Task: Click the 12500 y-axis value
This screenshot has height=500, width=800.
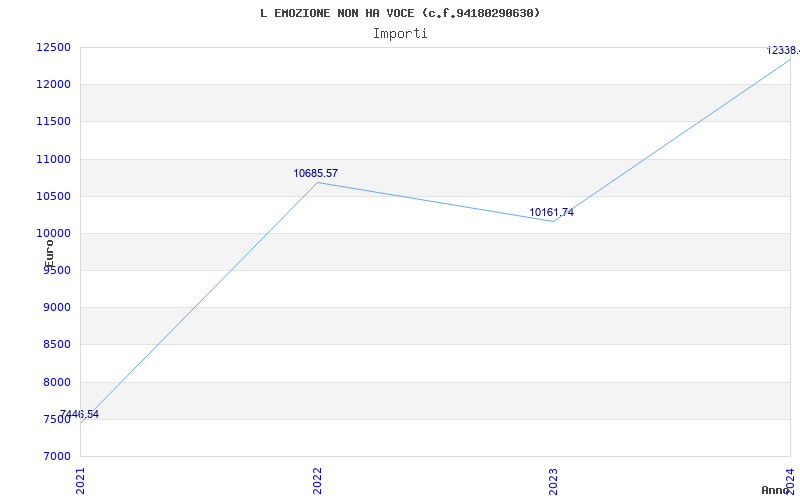Action: (53, 47)
